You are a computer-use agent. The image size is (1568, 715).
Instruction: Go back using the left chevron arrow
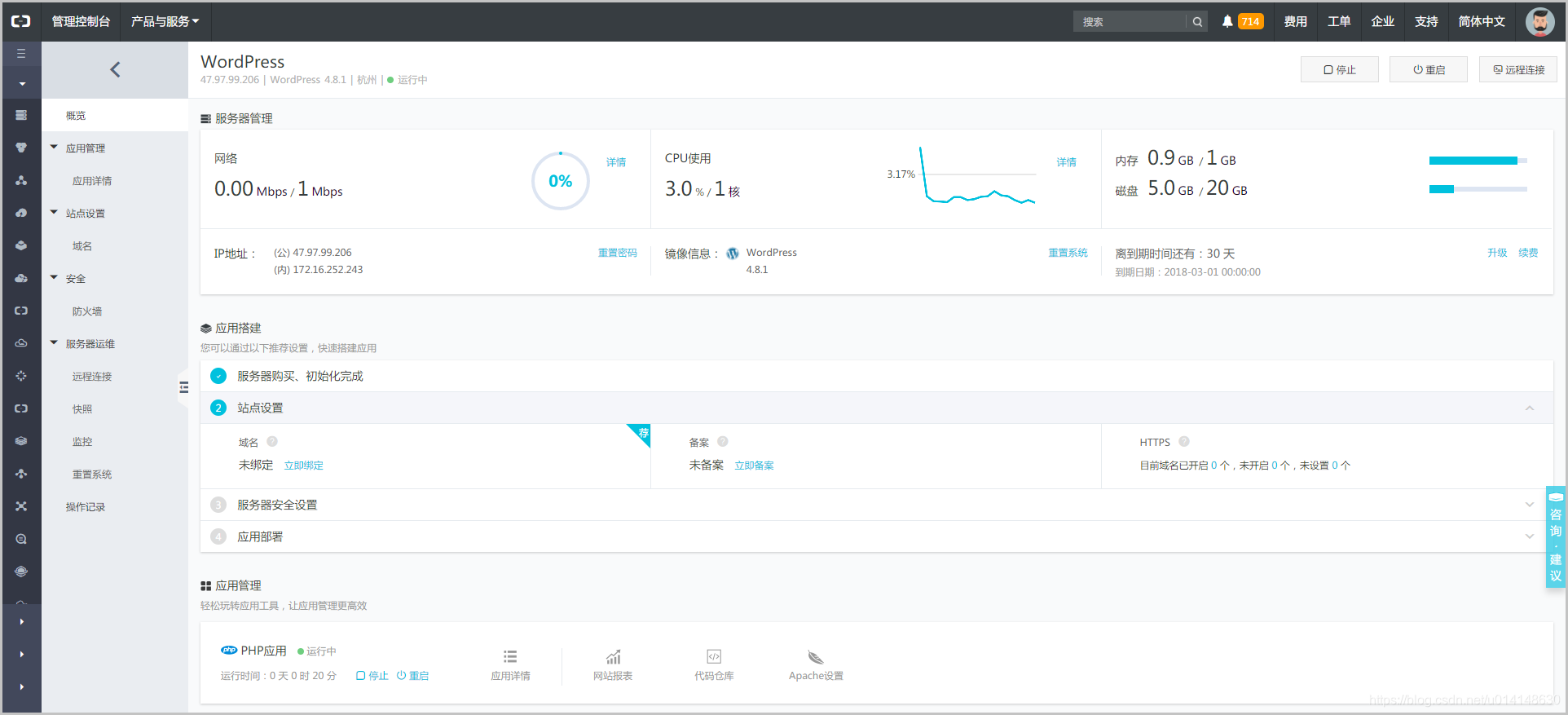tap(115, 69)
